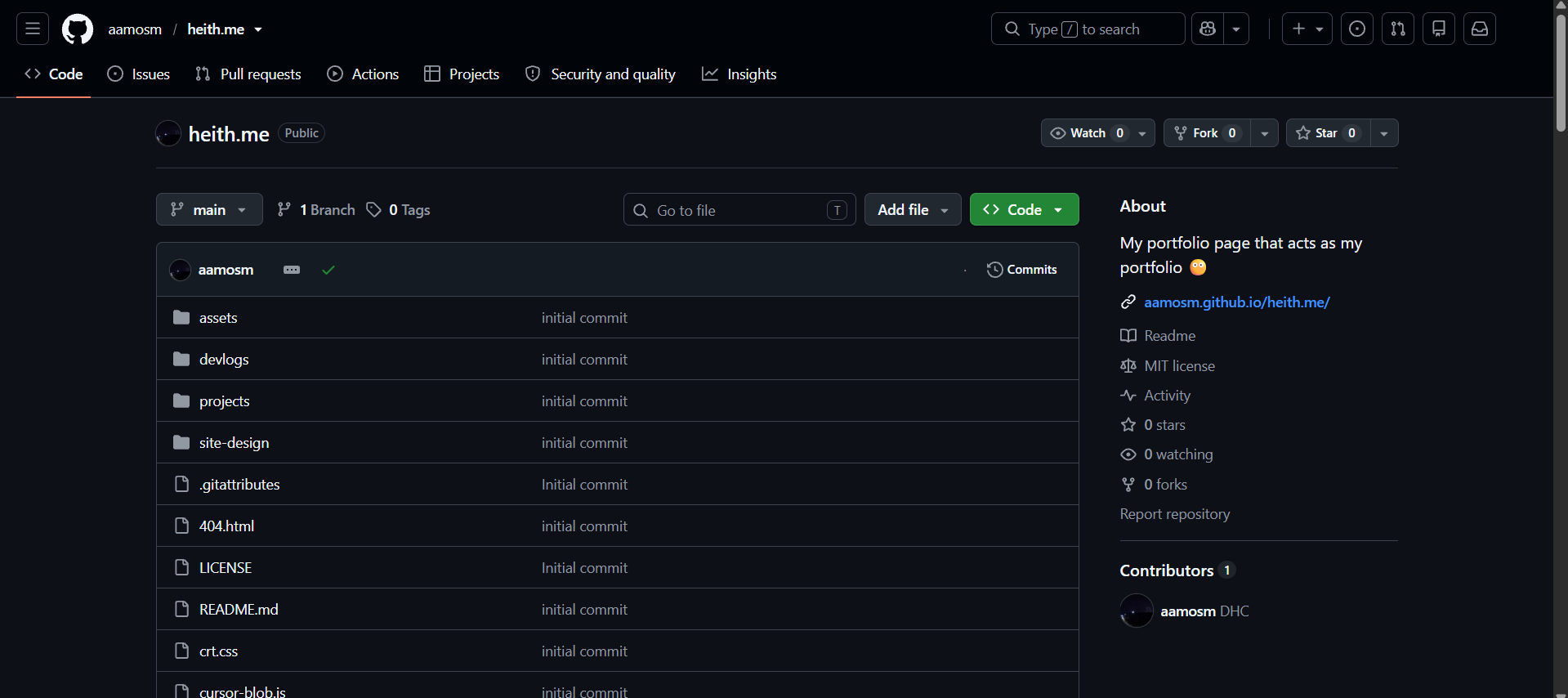Open the assets folder
This screenshot has width=1568, height=698.
tap(218, 317)
